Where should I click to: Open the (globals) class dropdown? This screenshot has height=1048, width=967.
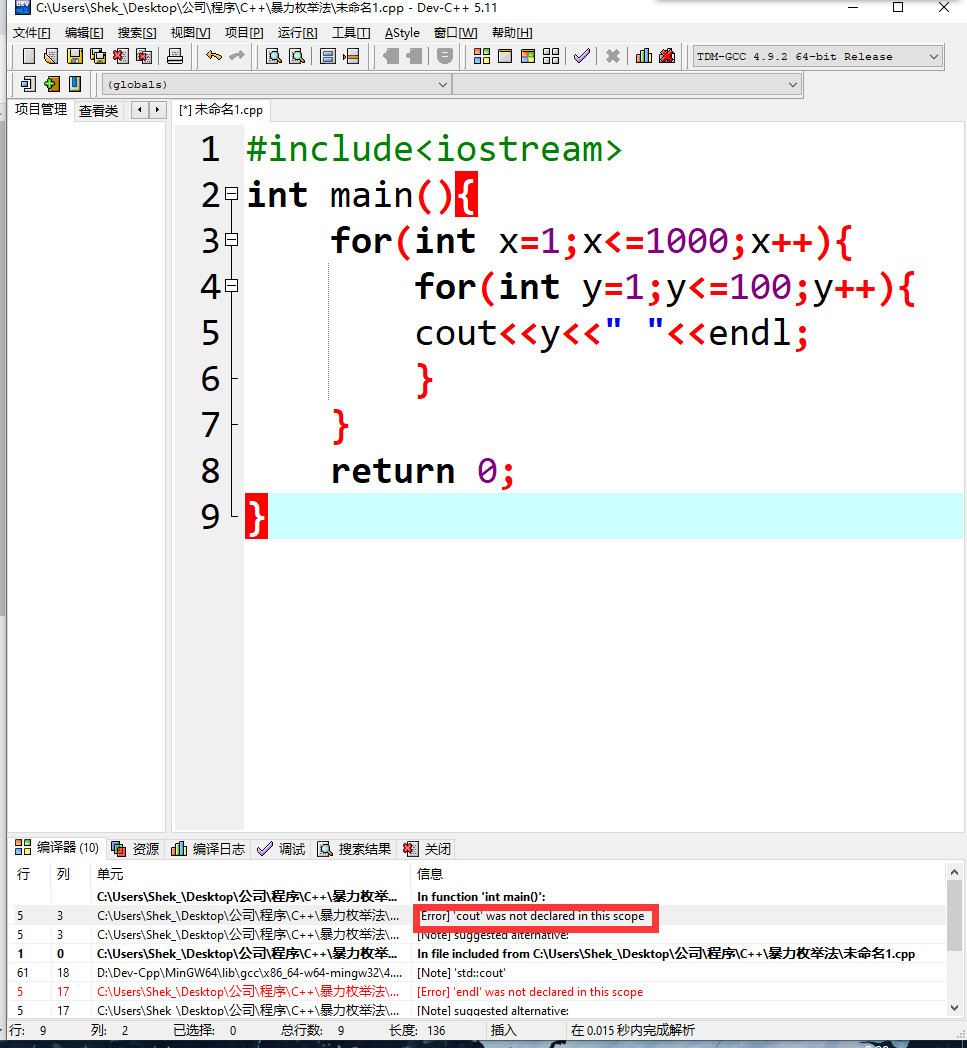pyautogui.click(x=277, y=85)
